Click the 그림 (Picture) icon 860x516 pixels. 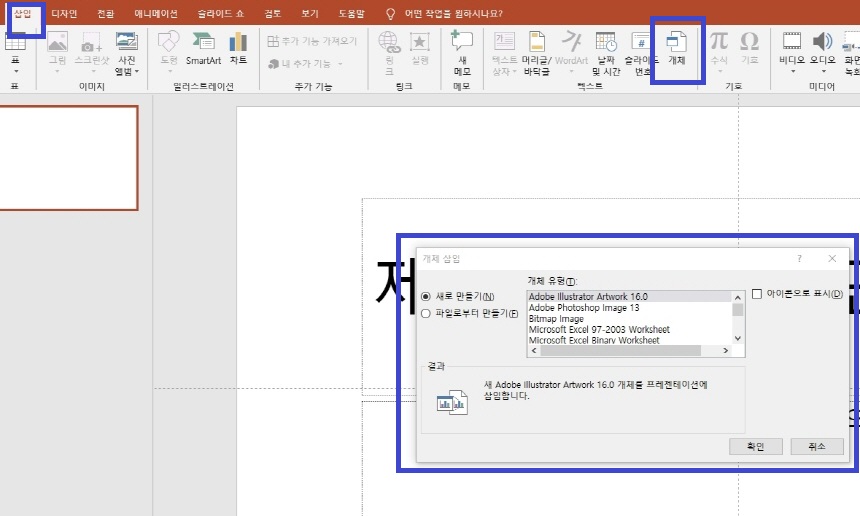click(x=57, y=42)
